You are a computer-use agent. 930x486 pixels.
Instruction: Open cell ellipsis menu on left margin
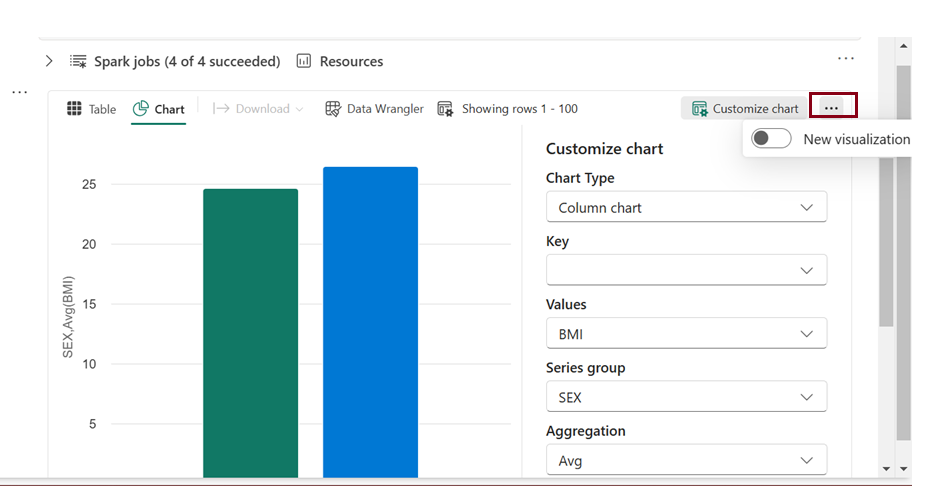click(20, 92)
